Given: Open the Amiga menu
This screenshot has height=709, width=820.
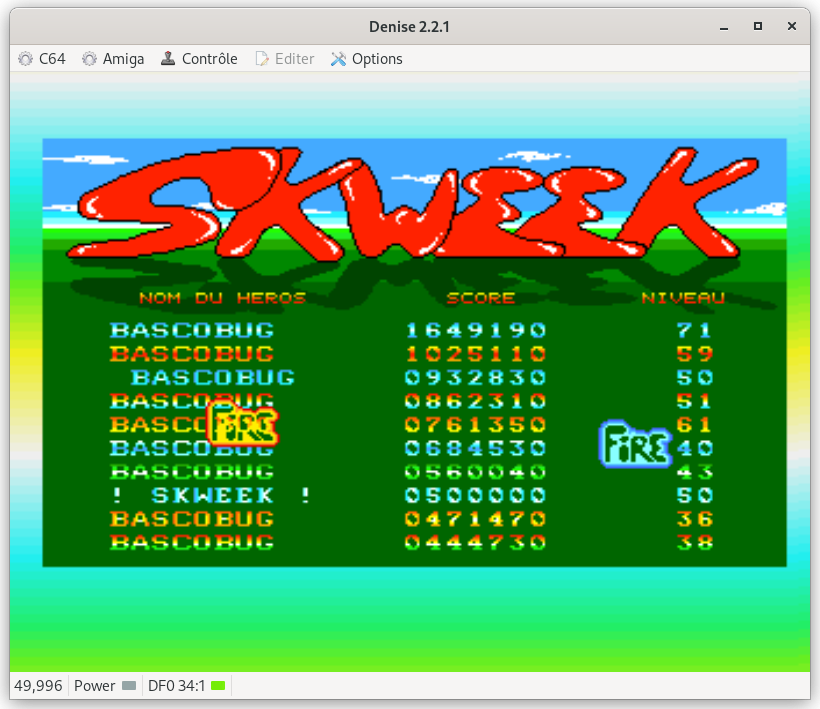Looking at the screenshot, I should point(113,59).
